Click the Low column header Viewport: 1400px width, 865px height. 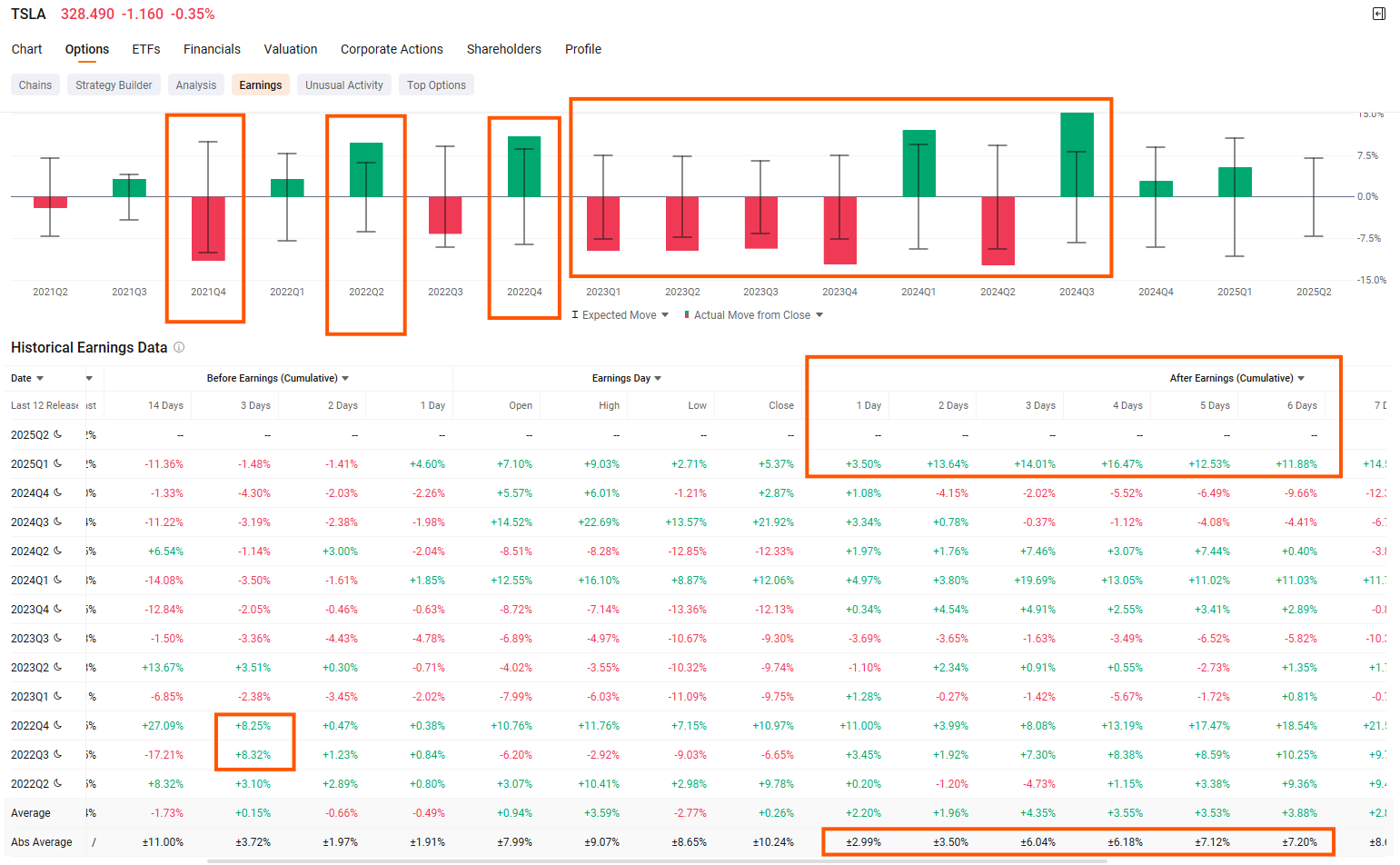click(697, 405)
